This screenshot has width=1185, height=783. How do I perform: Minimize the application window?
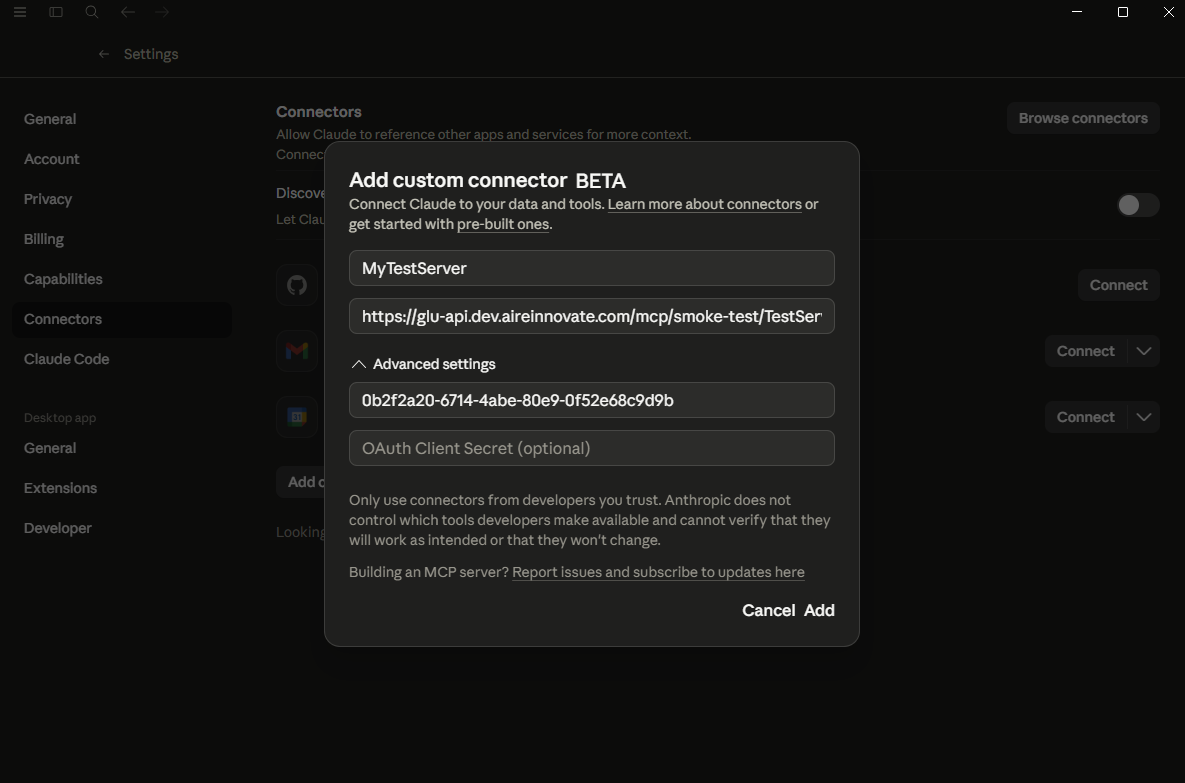[x=1078, y=12]
